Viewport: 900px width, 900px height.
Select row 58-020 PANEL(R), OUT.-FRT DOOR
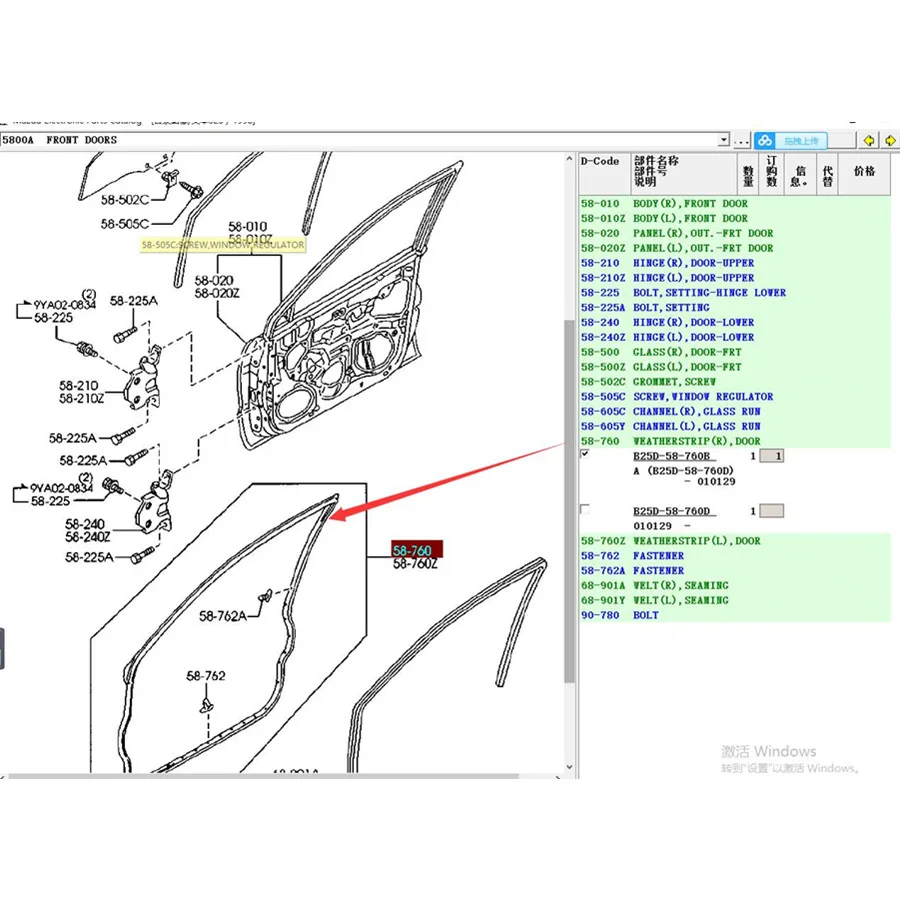pyautogui.click(x=735, y=234)
